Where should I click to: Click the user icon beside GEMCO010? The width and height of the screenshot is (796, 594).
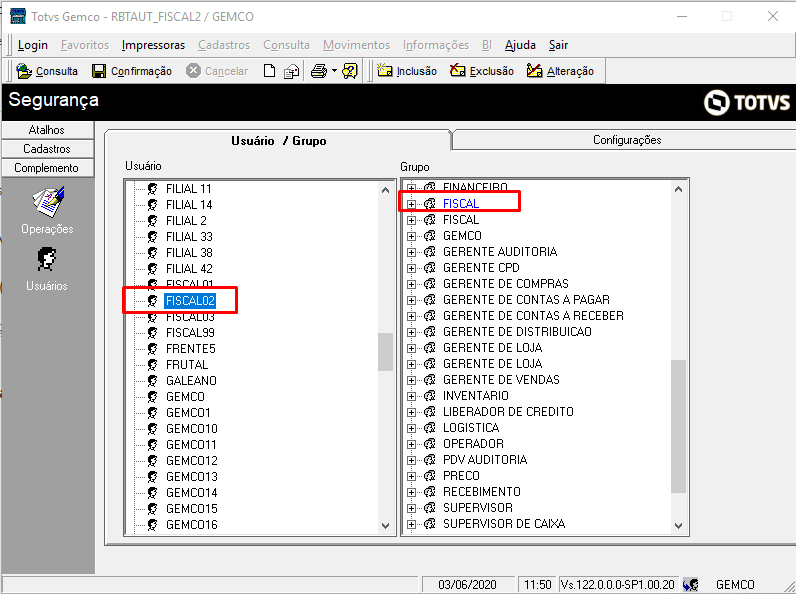point(152,428)
